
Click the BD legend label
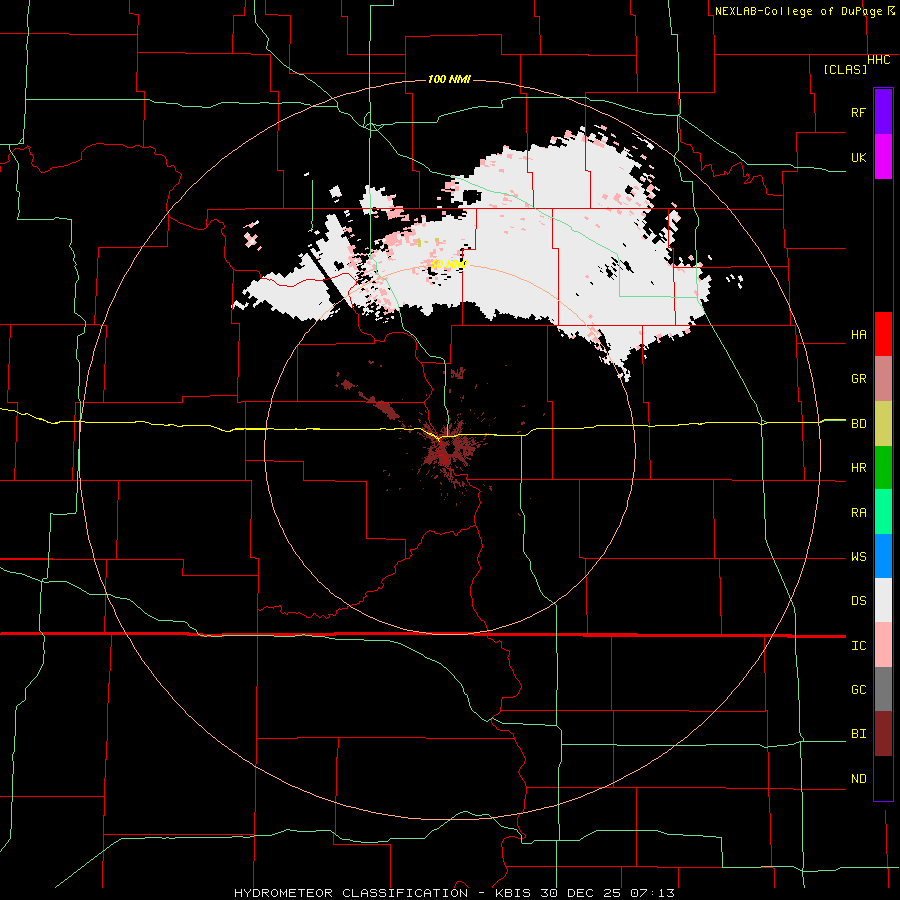point(858,424)
